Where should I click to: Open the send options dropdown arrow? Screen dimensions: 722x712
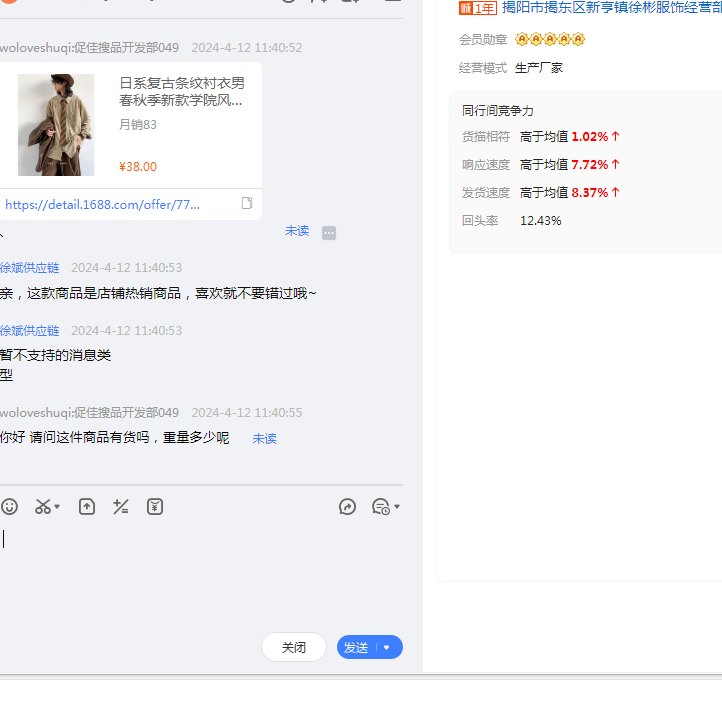coord(387,647)
